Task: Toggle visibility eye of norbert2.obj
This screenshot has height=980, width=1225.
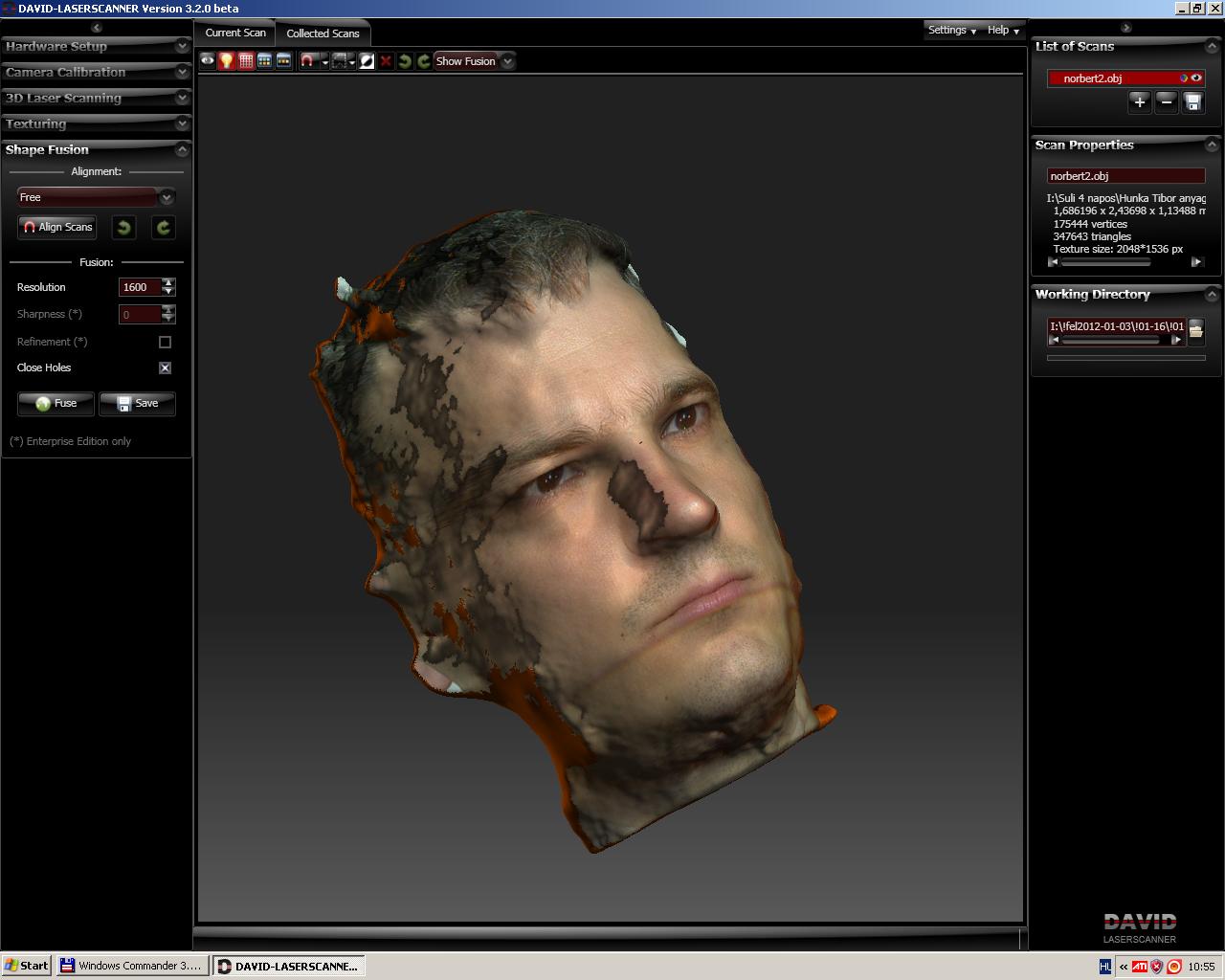Action: click(1196, 78)
